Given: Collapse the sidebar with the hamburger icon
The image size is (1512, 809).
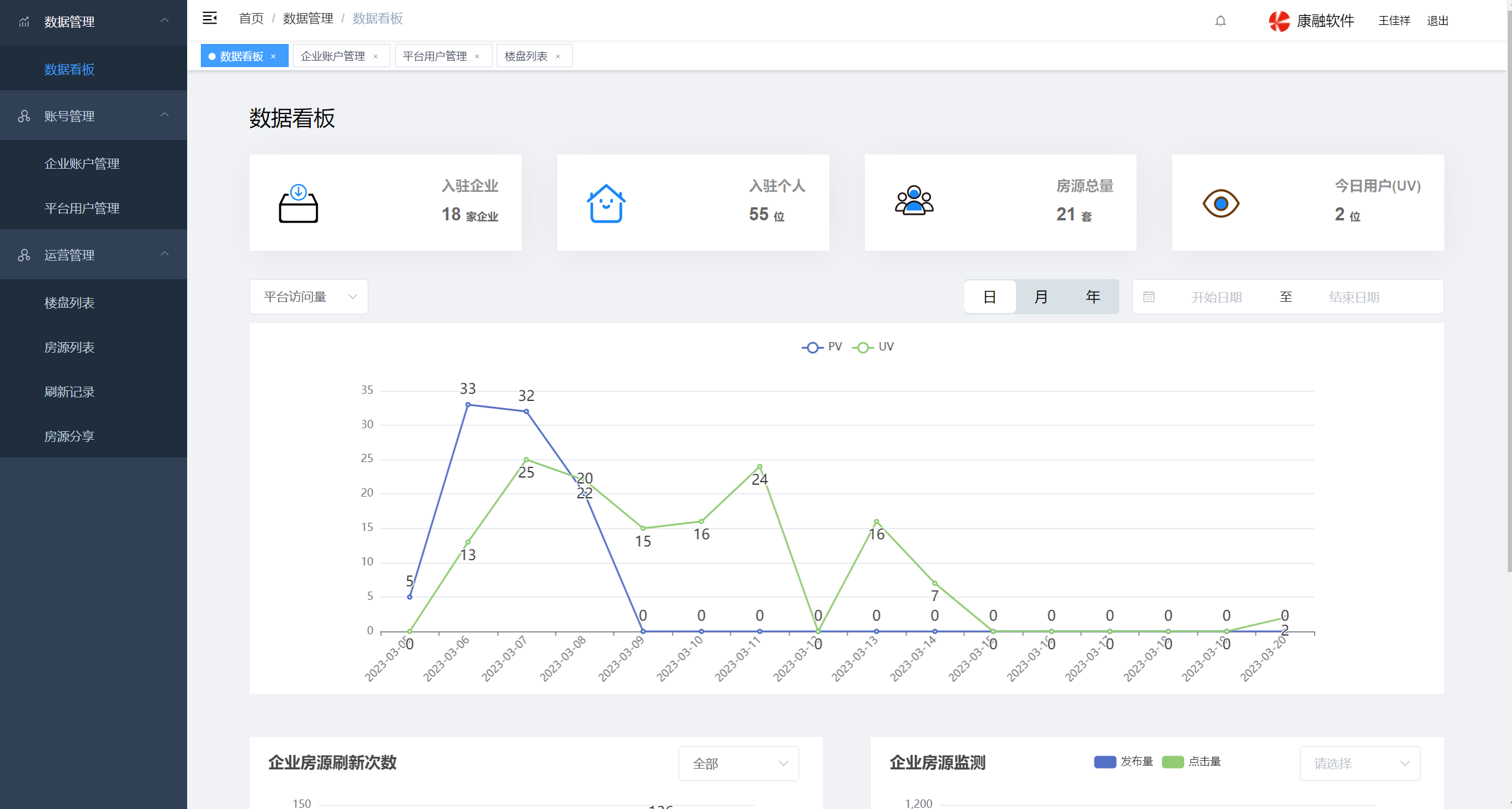Looking at the screenshot, I should tap(210, 18).
